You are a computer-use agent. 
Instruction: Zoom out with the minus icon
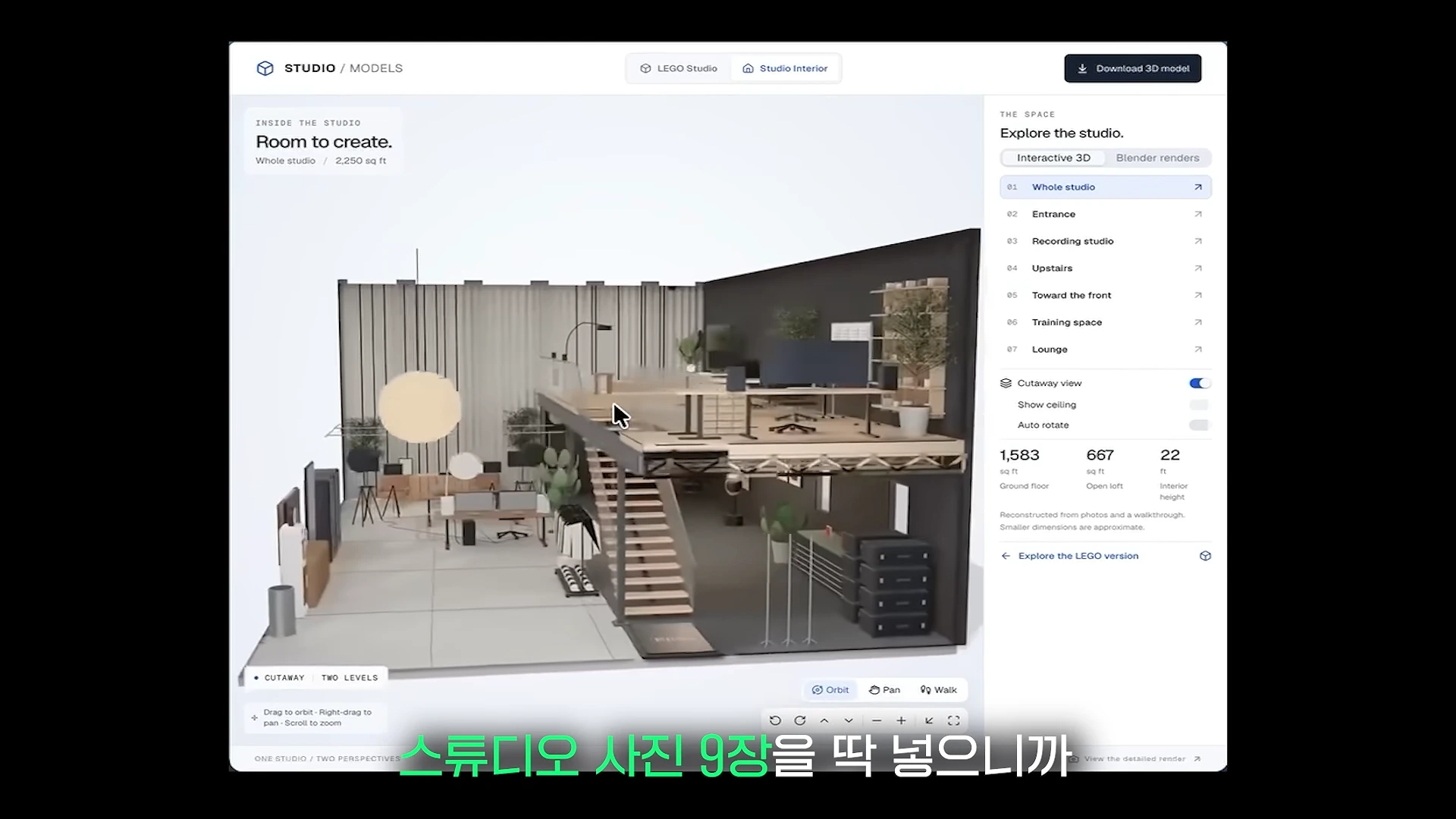pos(877,720)
